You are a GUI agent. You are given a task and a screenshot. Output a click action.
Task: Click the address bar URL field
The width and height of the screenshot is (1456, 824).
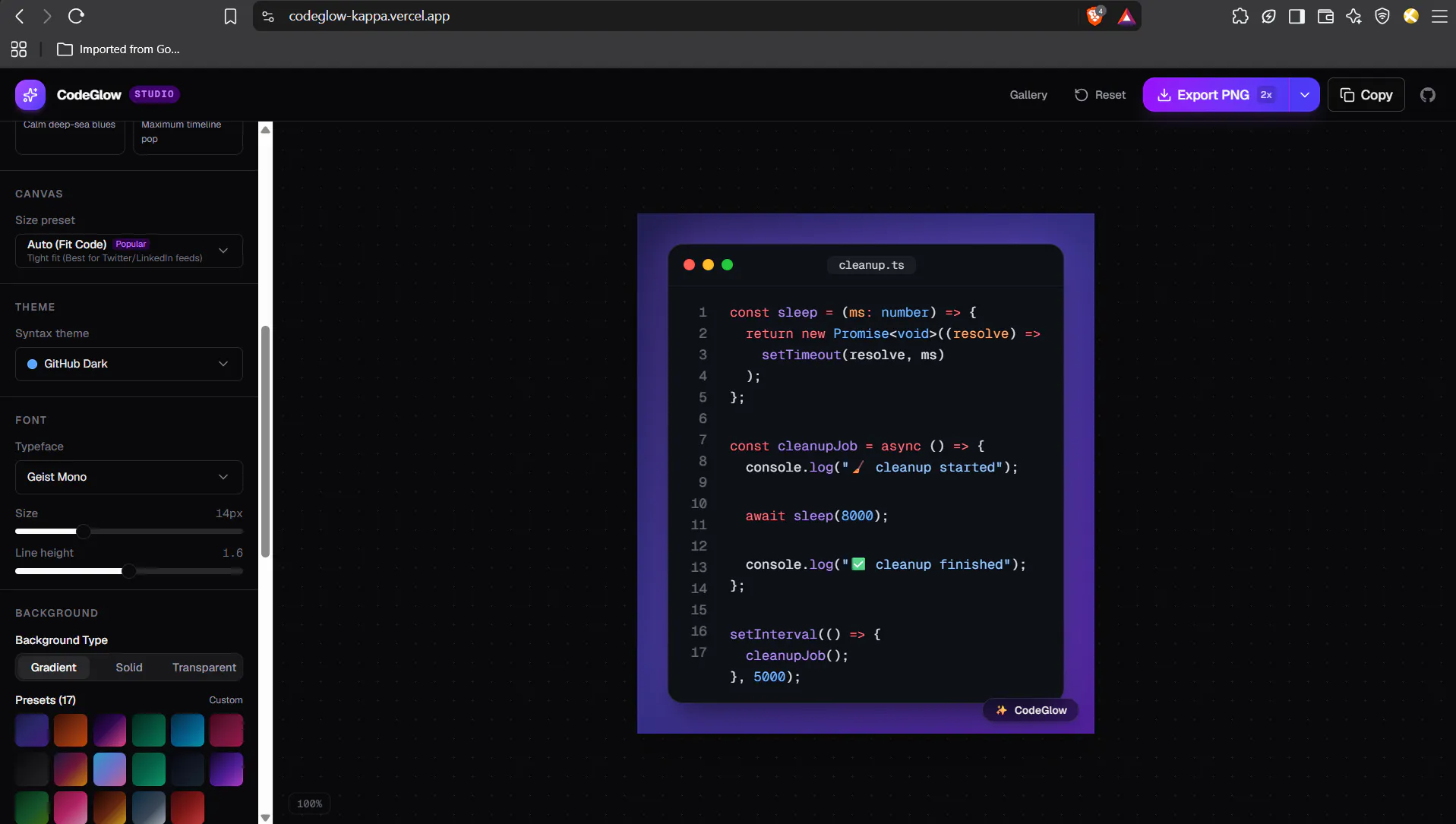(x=668, y=16)
